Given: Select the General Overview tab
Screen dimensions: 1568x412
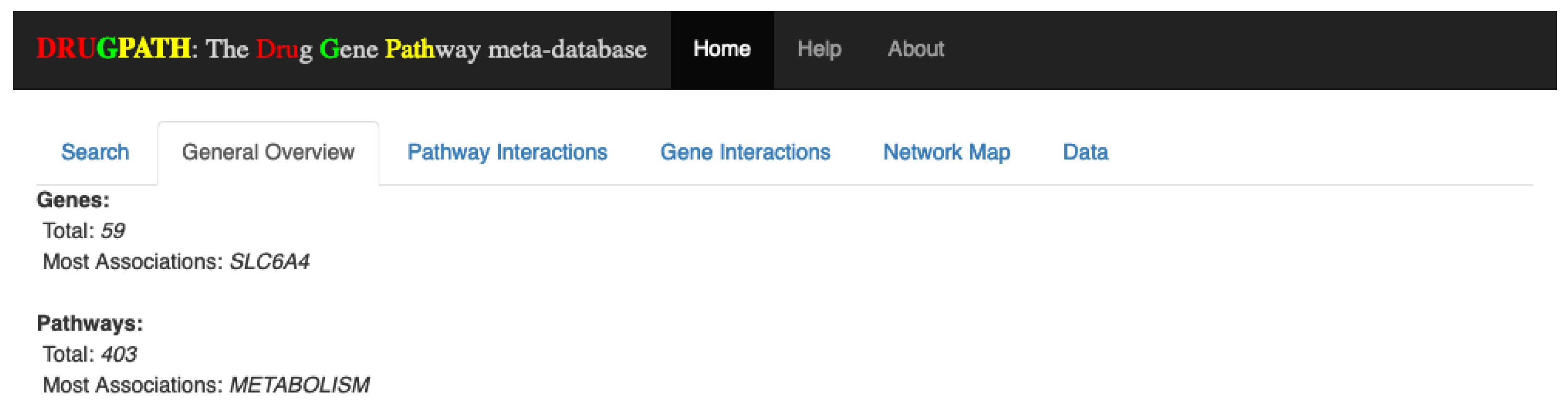Looking at the screenshot, I should point(268,152).
